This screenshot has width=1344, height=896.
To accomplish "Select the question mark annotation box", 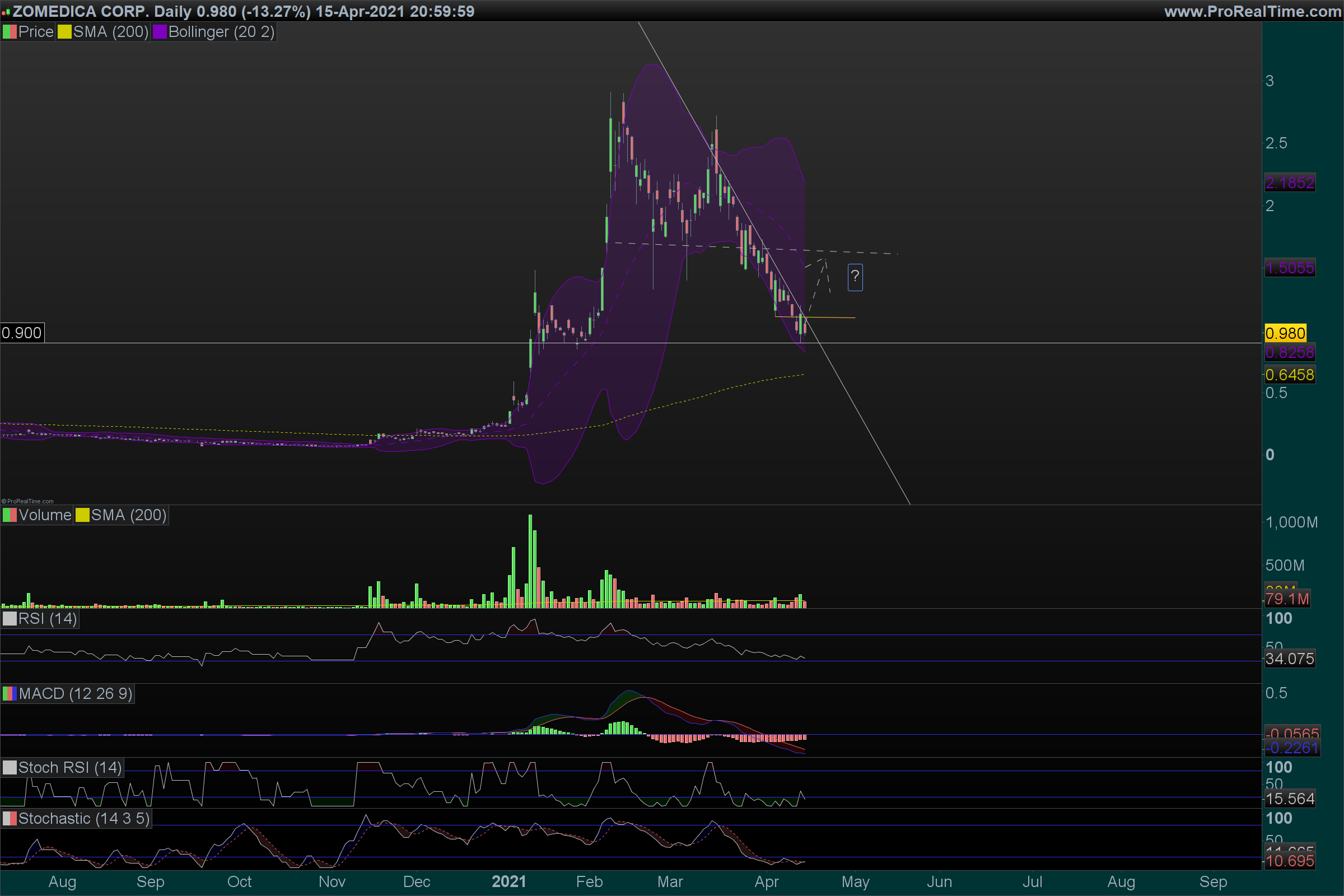I will coord(855,277).
